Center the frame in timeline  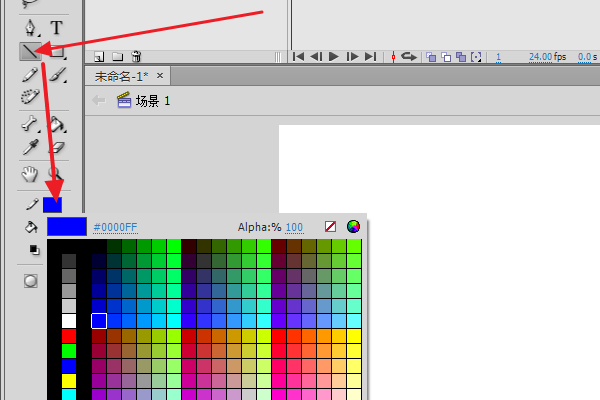[393, 57]
